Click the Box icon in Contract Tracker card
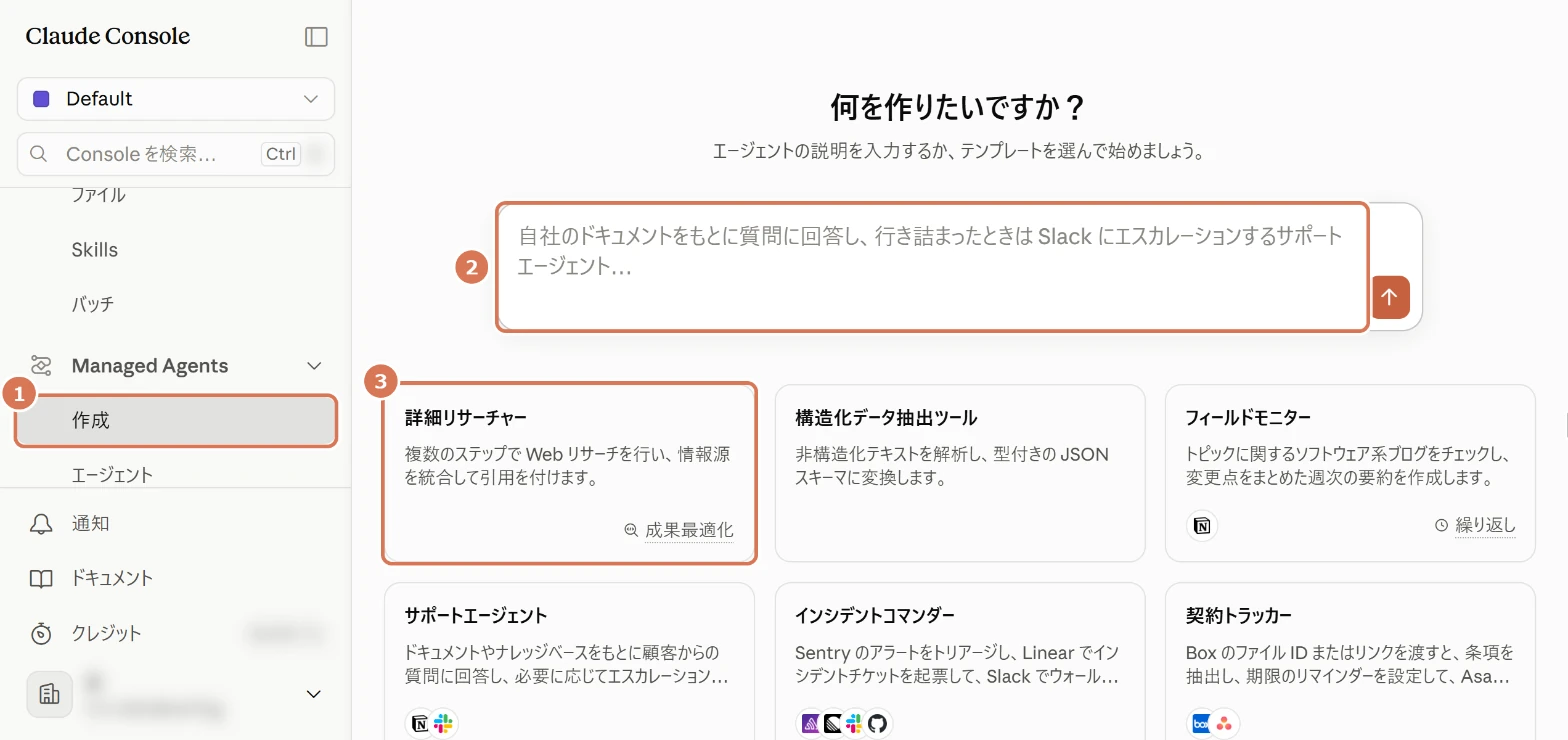The image size is (1568, 740). [x=1201, y=723]
